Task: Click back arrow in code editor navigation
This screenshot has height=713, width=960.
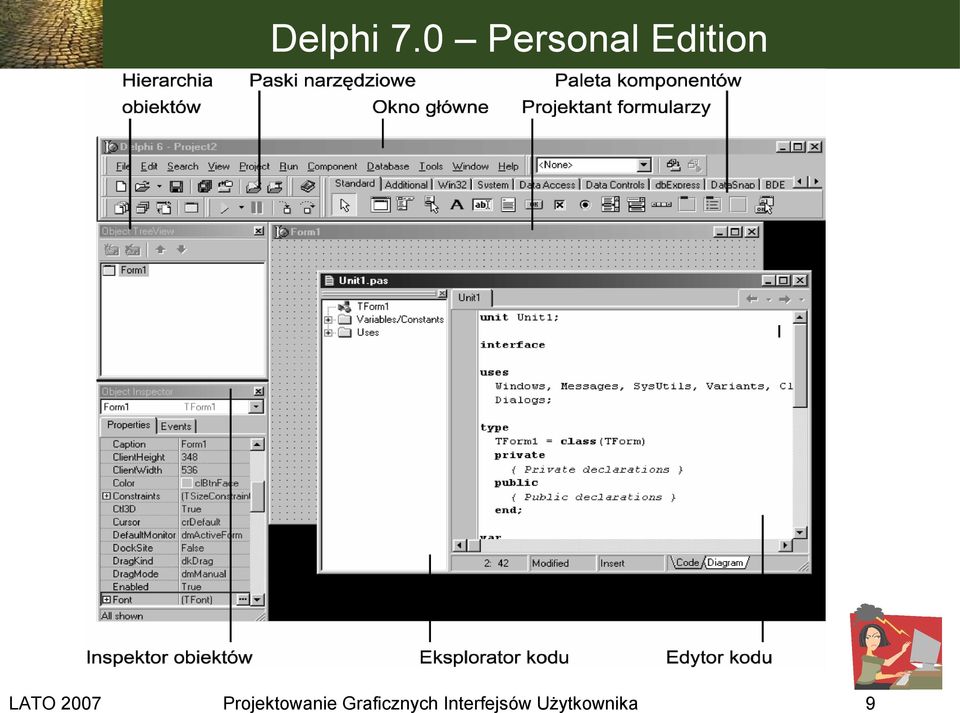Action: (752, 299)
